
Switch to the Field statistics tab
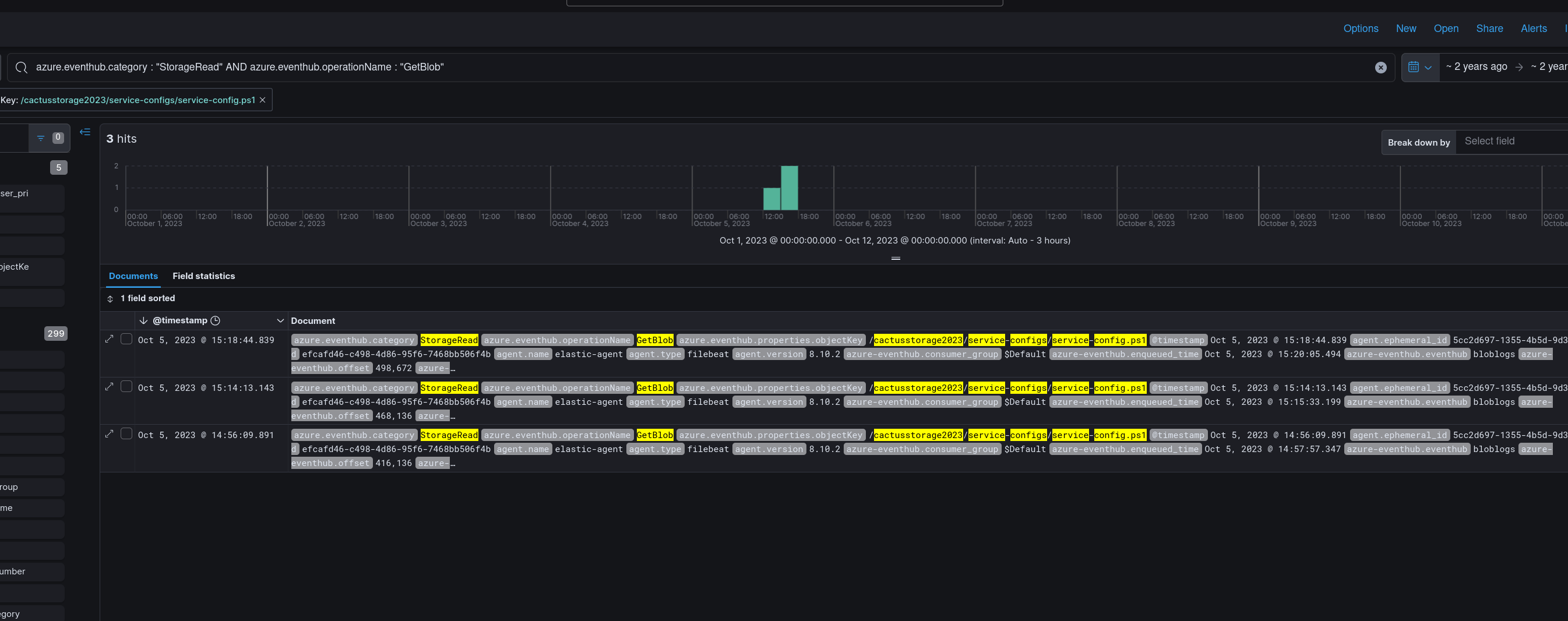203,276
